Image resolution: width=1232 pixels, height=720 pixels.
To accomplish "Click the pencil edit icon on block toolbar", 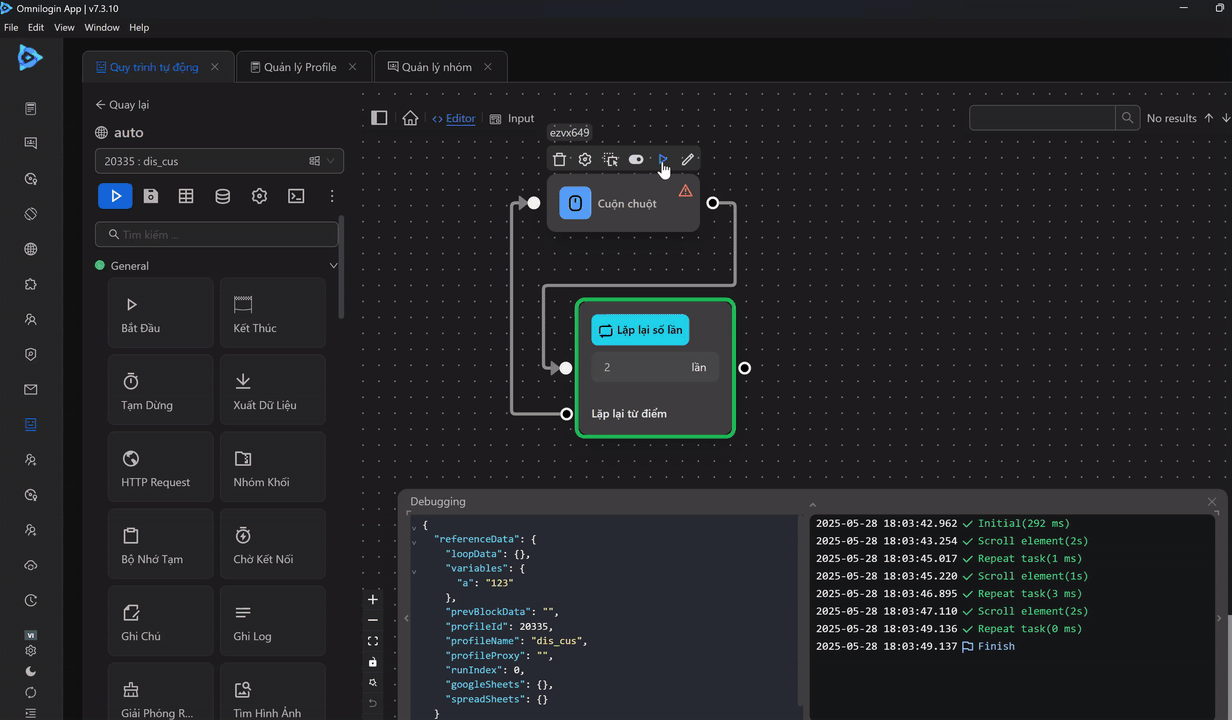I will (688, 160).
